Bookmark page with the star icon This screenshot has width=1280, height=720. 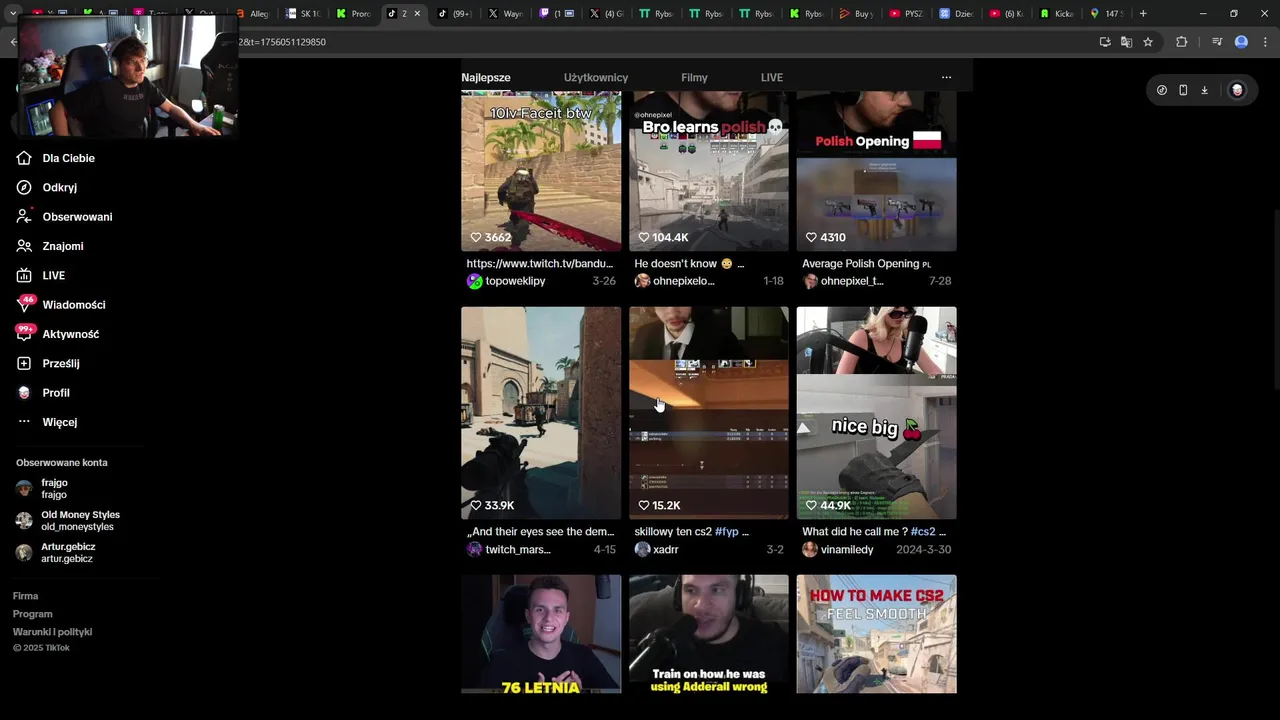point(1148,42)
